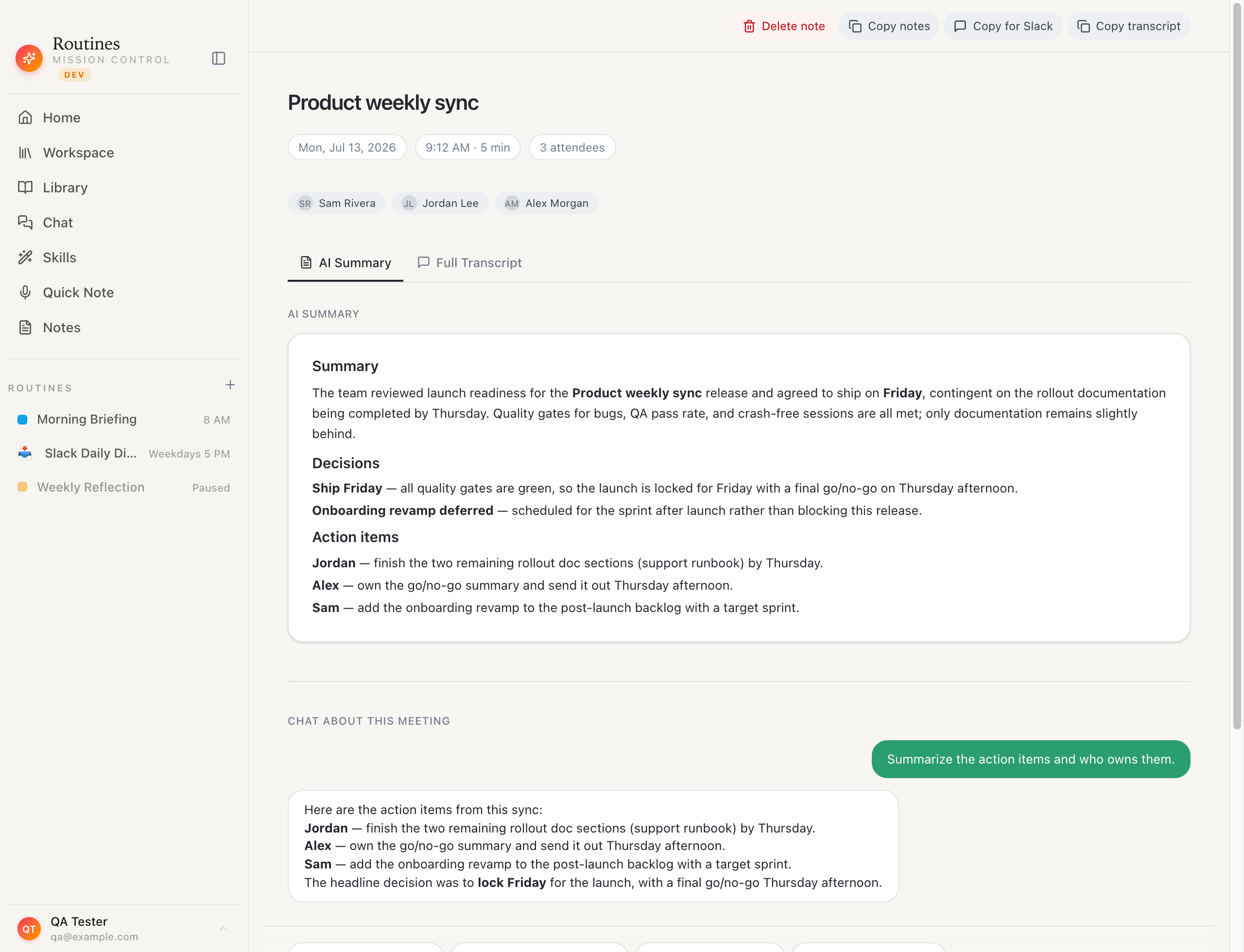The width and height of the screenshot is (1244, 952).
Task: Click the Notes document icon
Action: click(x=25, y=327)
